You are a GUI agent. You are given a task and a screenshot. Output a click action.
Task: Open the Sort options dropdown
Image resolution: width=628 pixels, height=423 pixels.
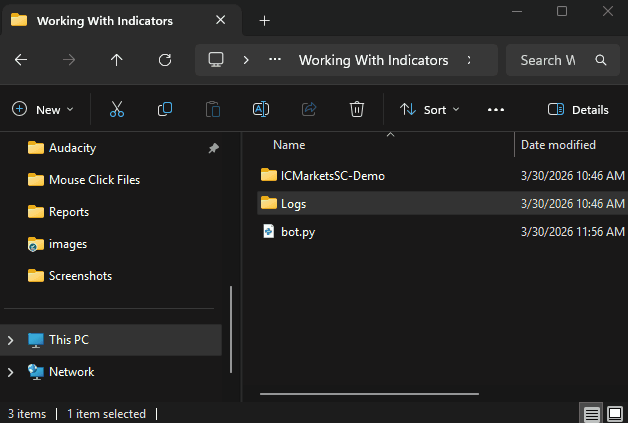tap(429, 110)
